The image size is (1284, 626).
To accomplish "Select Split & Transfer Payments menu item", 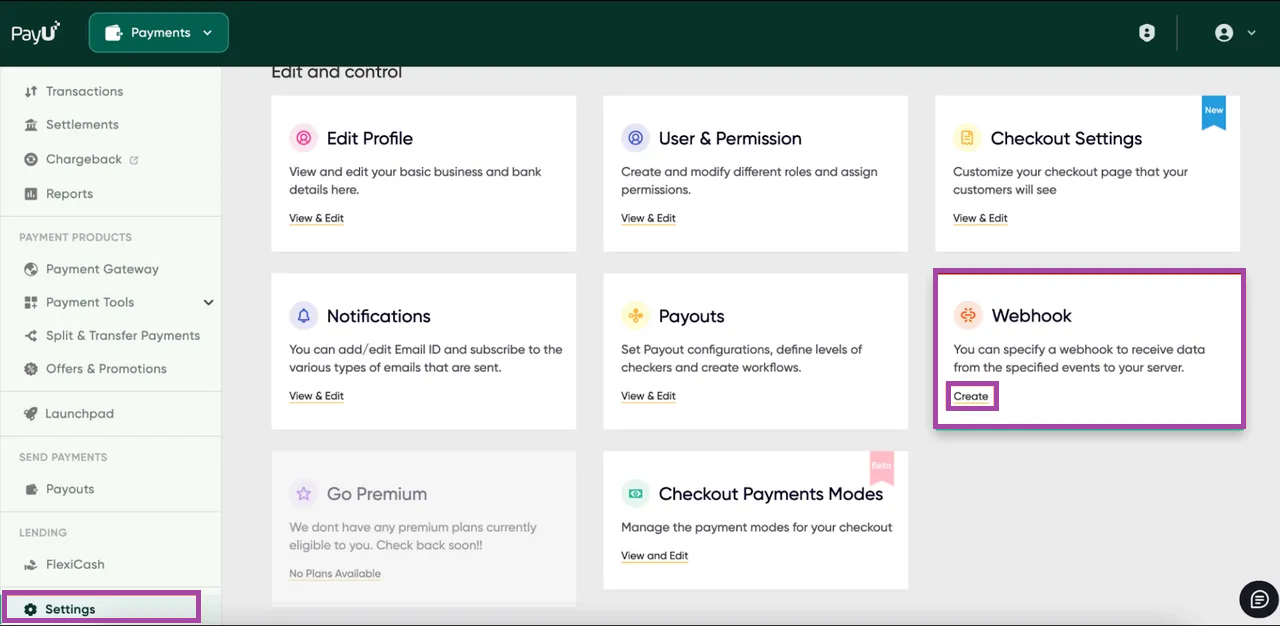I will (122, 336).
